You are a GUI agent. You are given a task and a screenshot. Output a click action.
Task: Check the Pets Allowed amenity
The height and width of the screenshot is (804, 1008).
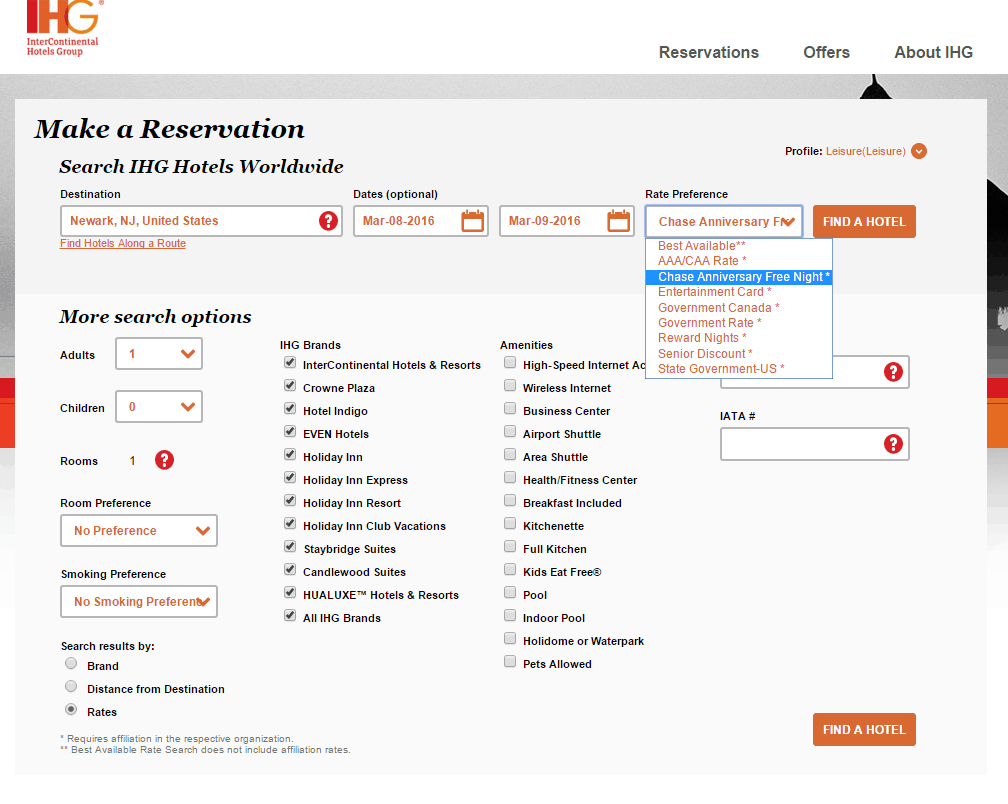coord(510,662)
